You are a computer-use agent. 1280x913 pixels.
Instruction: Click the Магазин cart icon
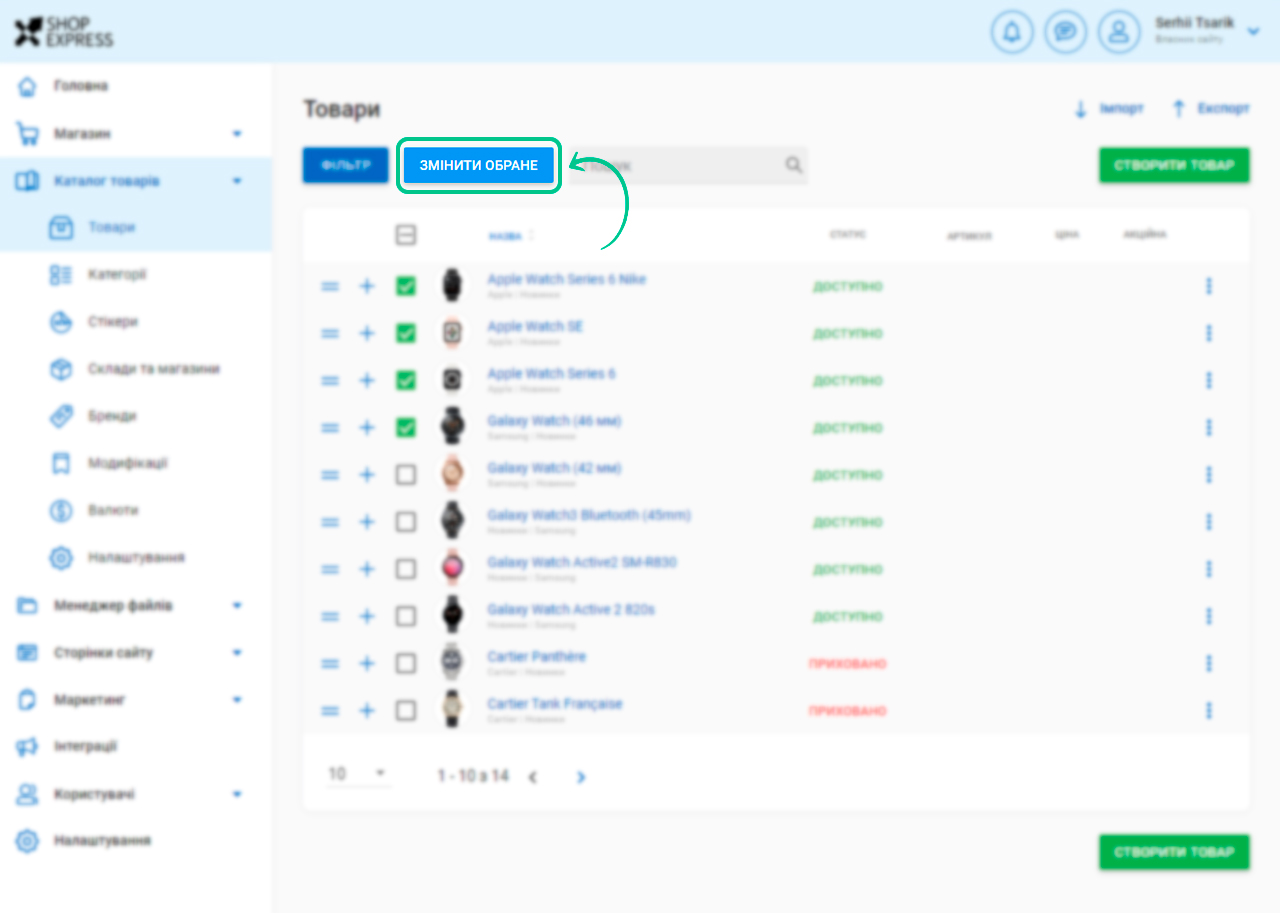[x=27, y=134]
